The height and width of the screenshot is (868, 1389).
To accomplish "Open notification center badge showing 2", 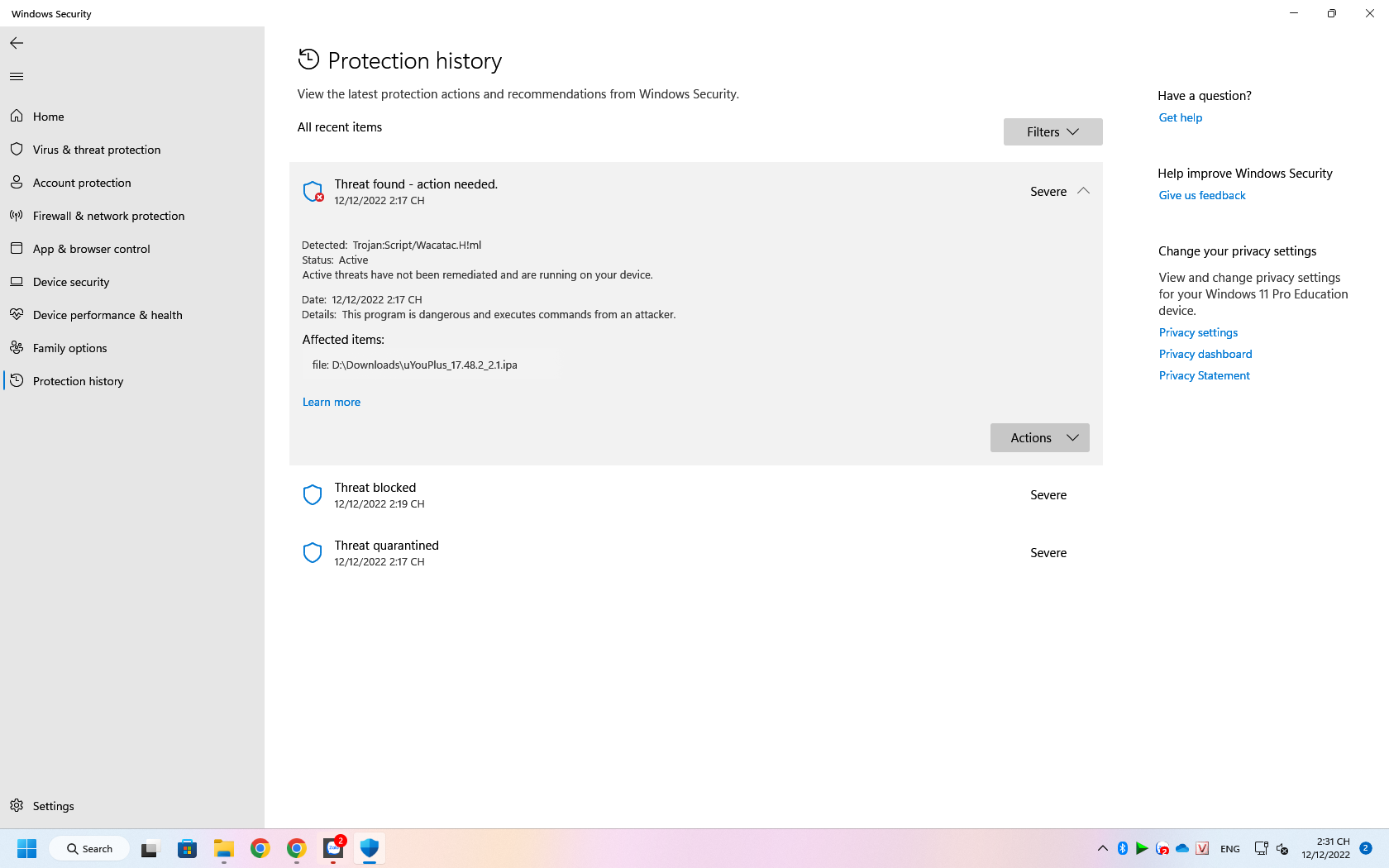I will tap(1366, 848).
